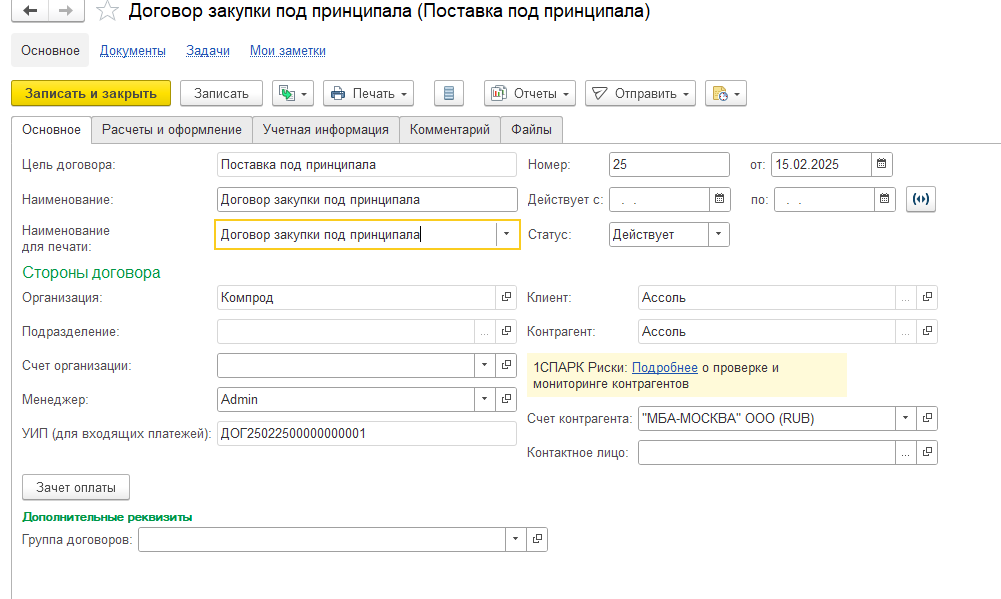Expand the Менеджер Admin dropdown
The width and height of the screenshot is (1001, 599).
click(485, 399)
